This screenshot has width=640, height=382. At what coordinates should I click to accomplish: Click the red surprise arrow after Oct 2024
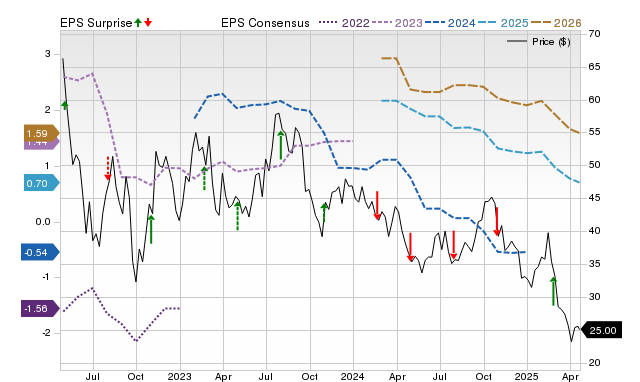pyautogui.click(x=497, y=222)
